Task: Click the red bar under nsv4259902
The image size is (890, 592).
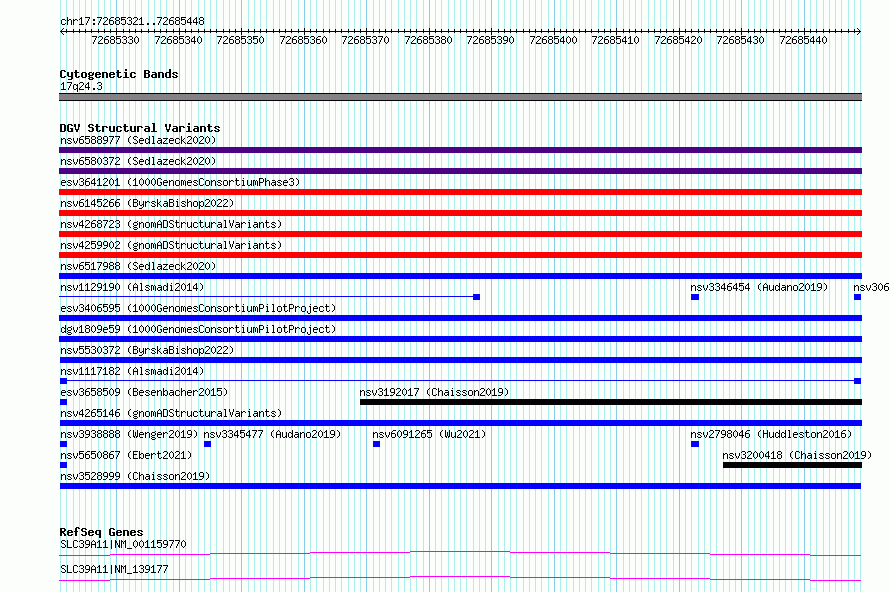Action: 460,255
